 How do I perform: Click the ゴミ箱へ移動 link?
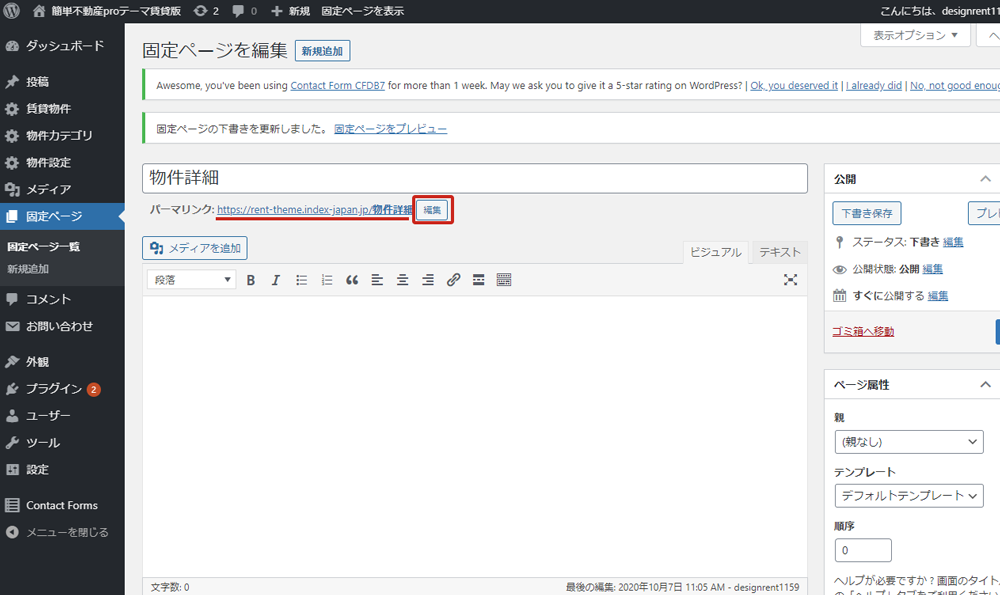(x=863, y=331)
